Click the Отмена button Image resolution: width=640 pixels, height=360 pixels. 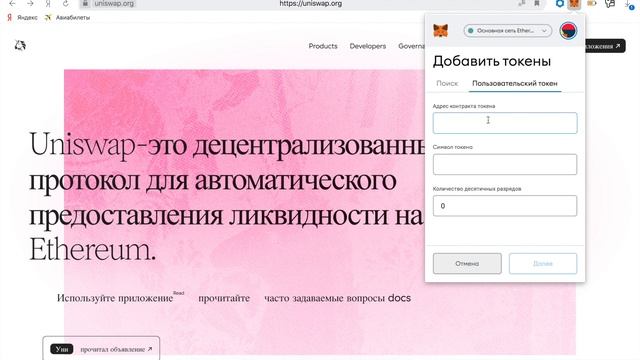click(467, 264)
